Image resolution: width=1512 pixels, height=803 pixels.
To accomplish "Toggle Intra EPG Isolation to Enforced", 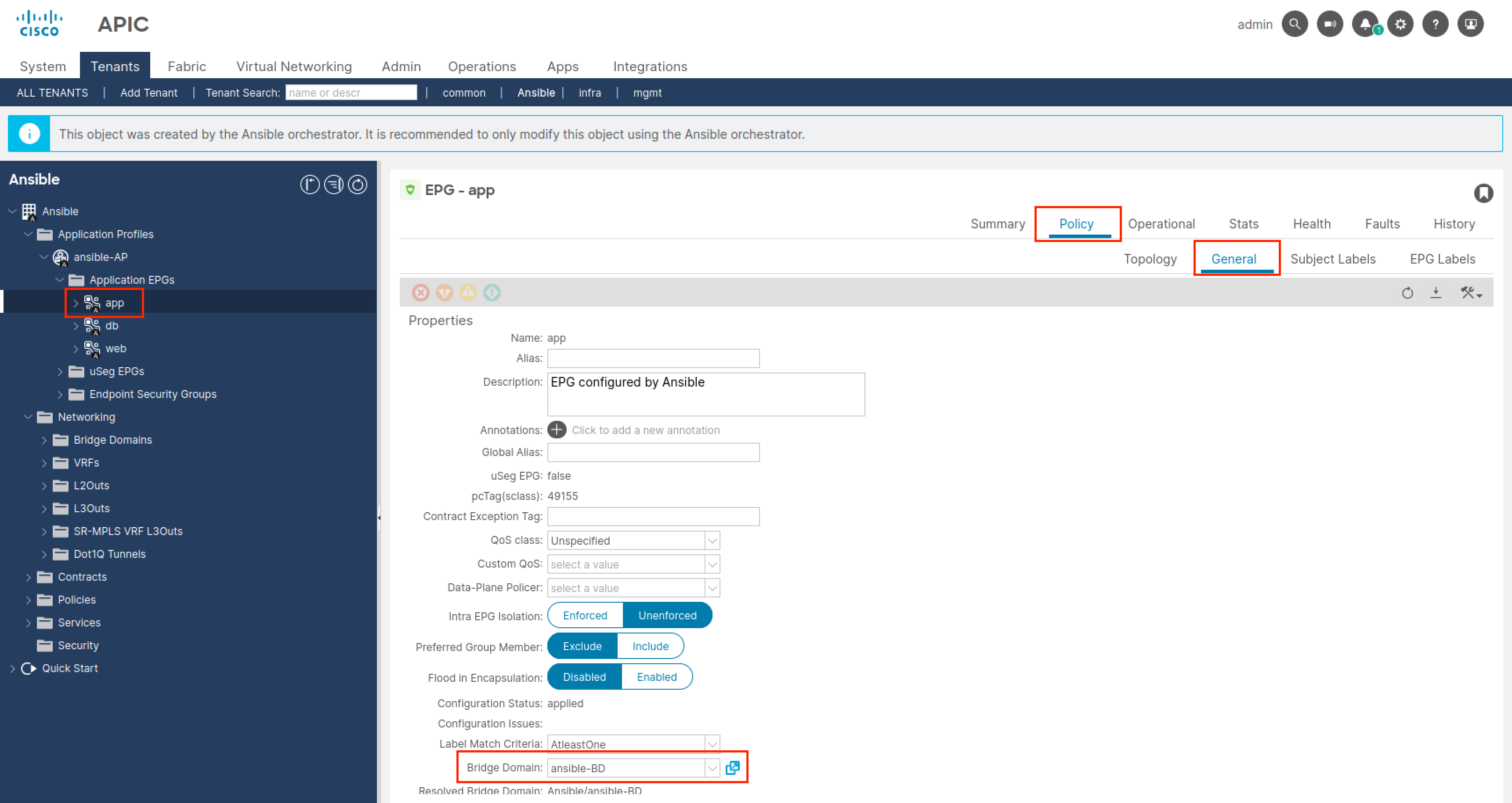I will click(584, 615).
